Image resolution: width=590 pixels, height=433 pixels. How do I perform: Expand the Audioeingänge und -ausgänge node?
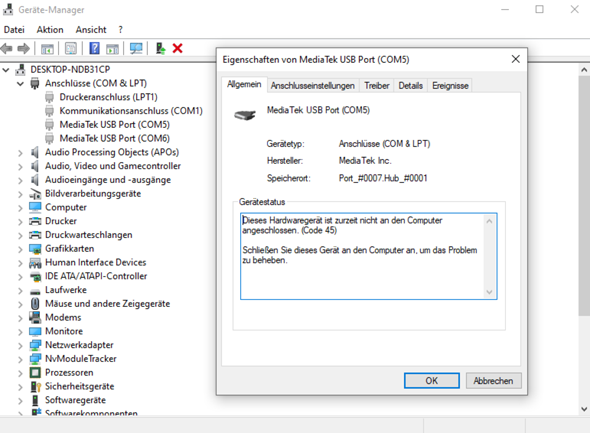click(20, 180)
